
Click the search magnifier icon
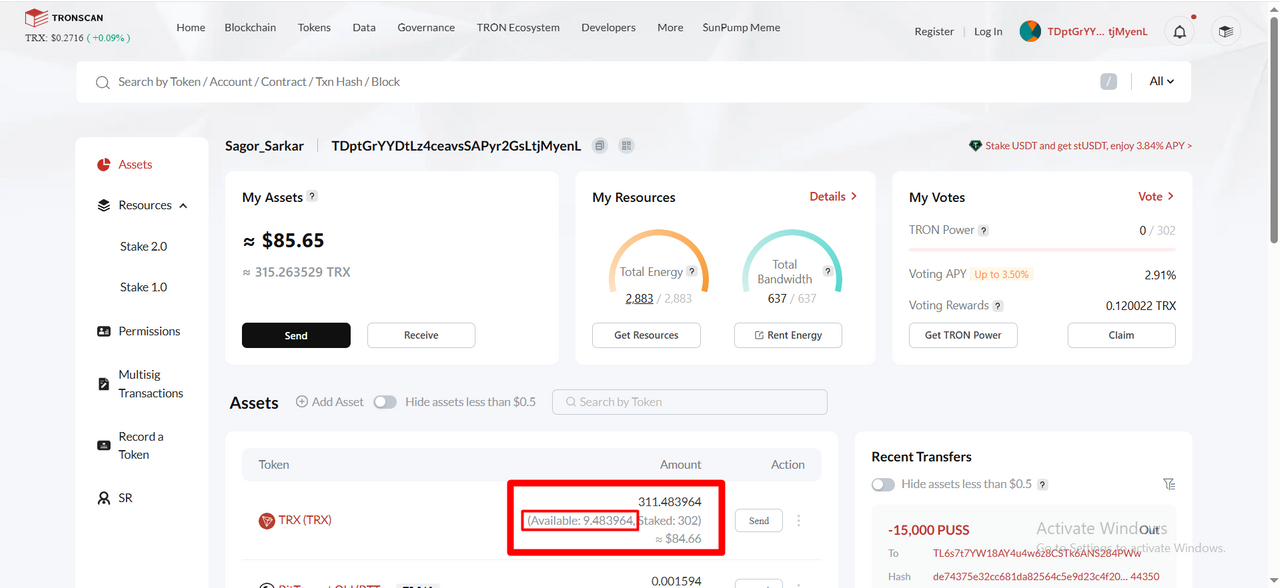[x=102, y=83]
